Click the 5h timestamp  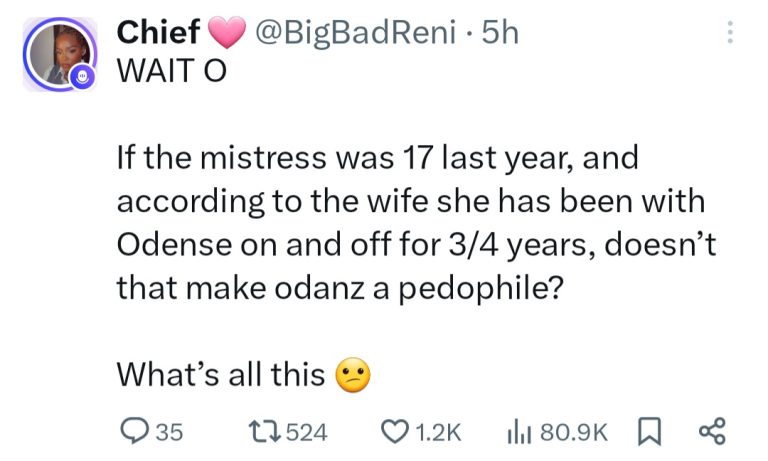500,33
